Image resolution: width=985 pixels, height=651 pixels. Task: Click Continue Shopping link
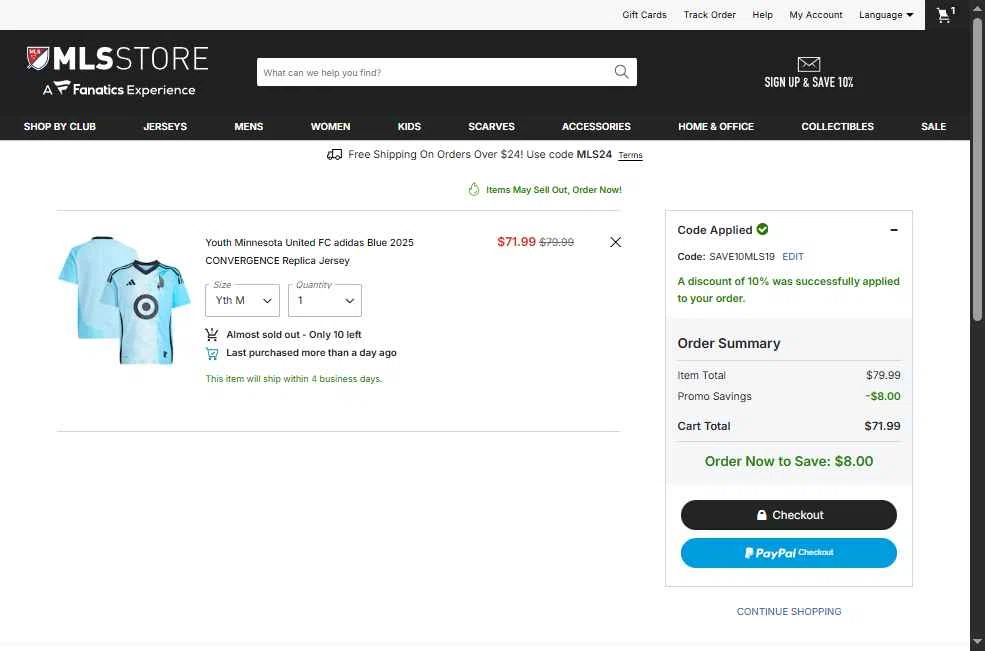click(789, 611)
